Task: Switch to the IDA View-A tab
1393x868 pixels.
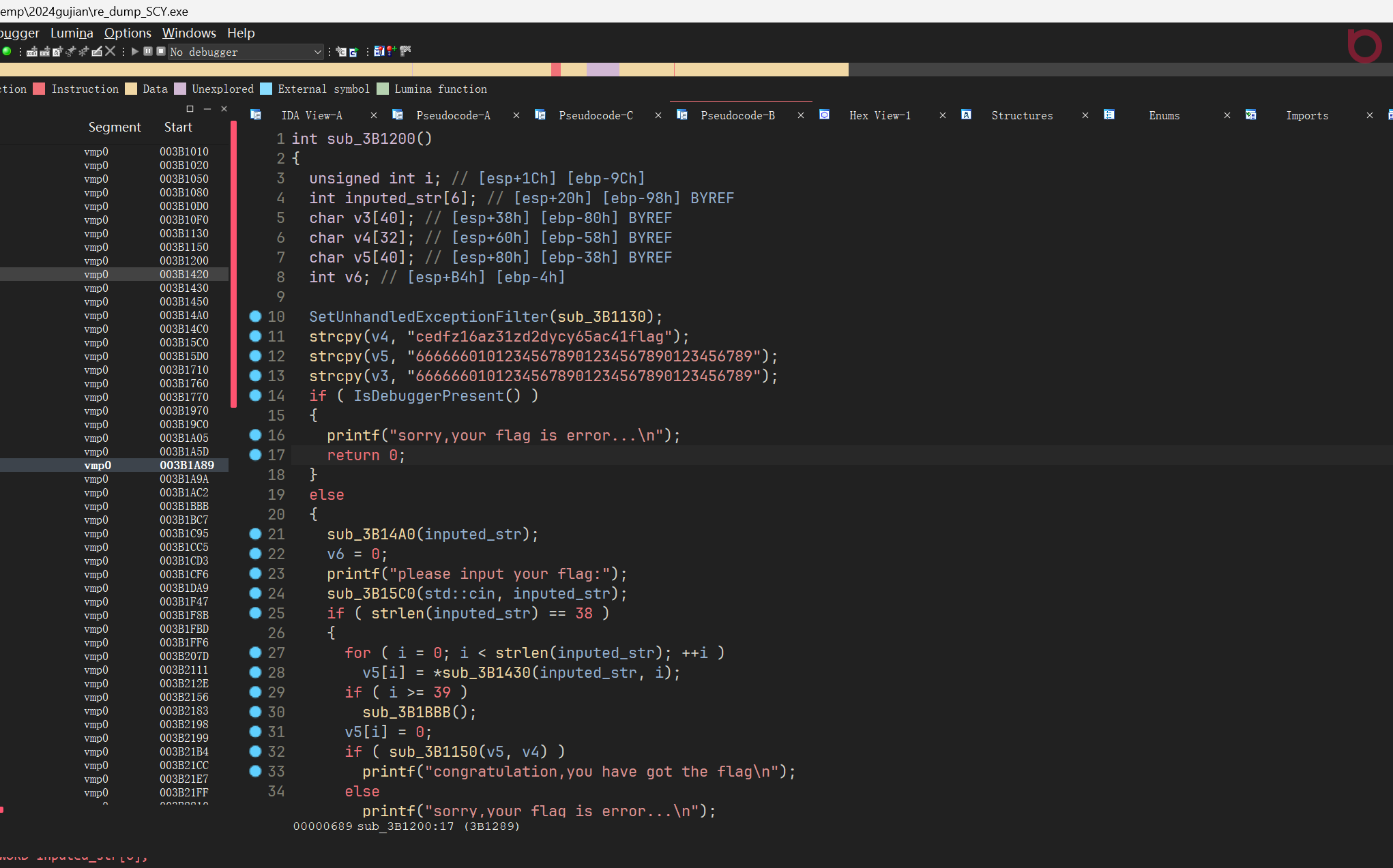Action: pos(312,115)
